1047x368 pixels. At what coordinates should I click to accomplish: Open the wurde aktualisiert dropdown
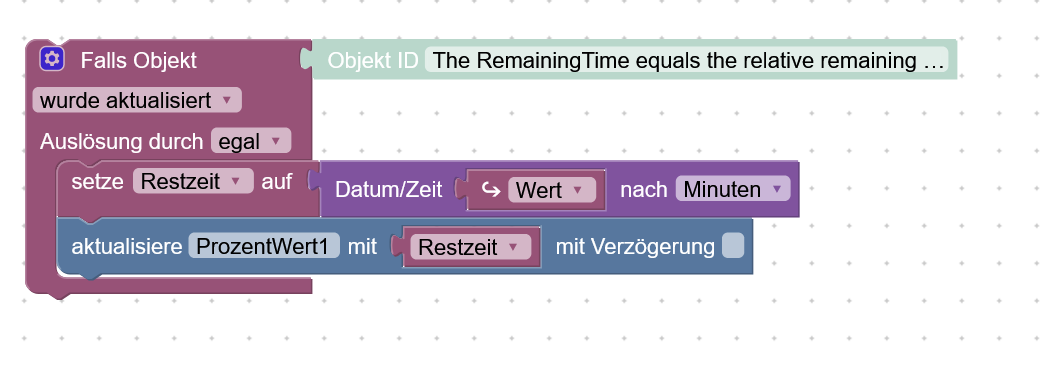pyautogui.click(x=137, y=101)
